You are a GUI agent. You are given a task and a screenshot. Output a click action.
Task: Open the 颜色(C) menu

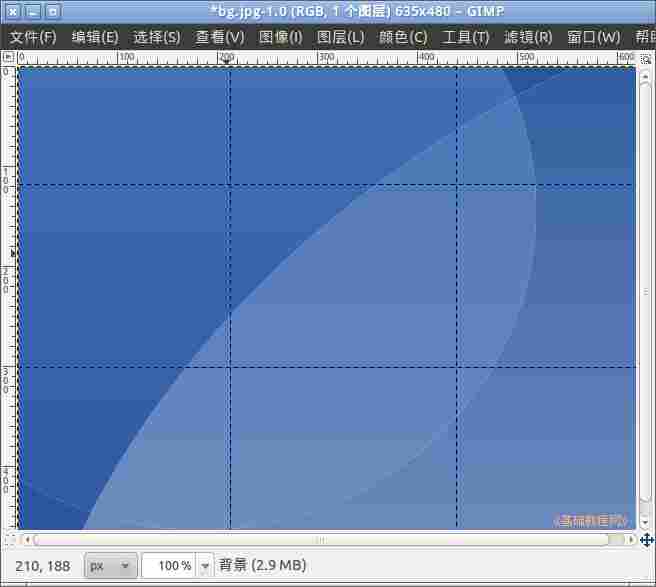point(403,37)
